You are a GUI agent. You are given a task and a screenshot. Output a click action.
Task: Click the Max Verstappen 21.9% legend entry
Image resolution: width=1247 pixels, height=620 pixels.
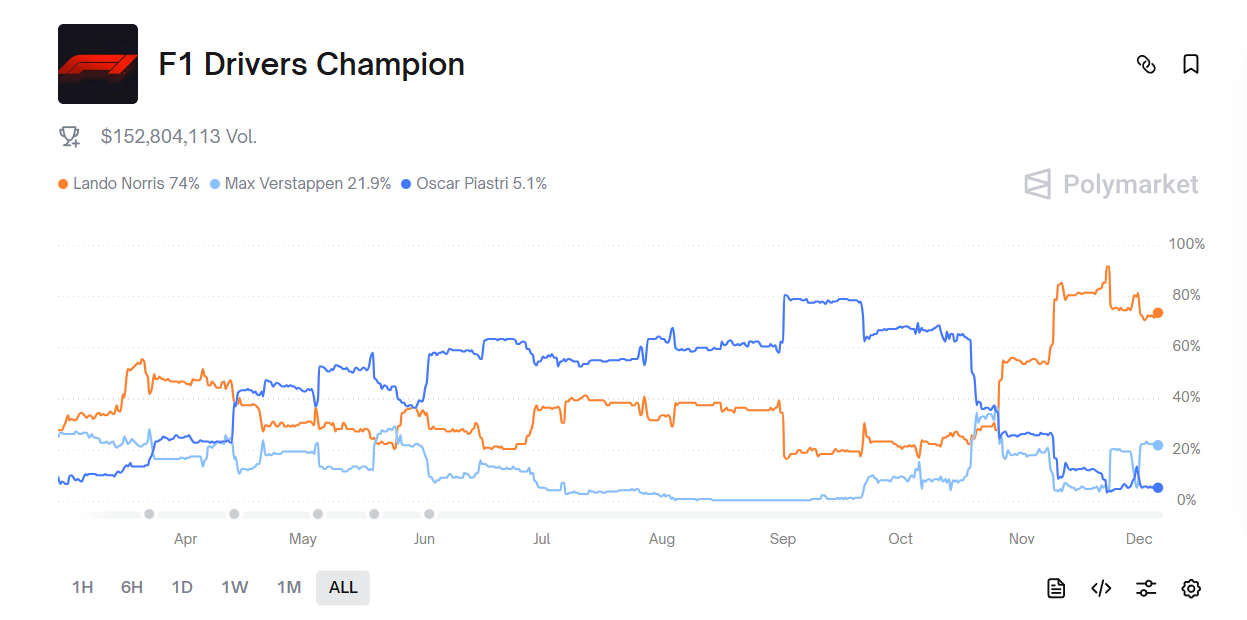301,184
